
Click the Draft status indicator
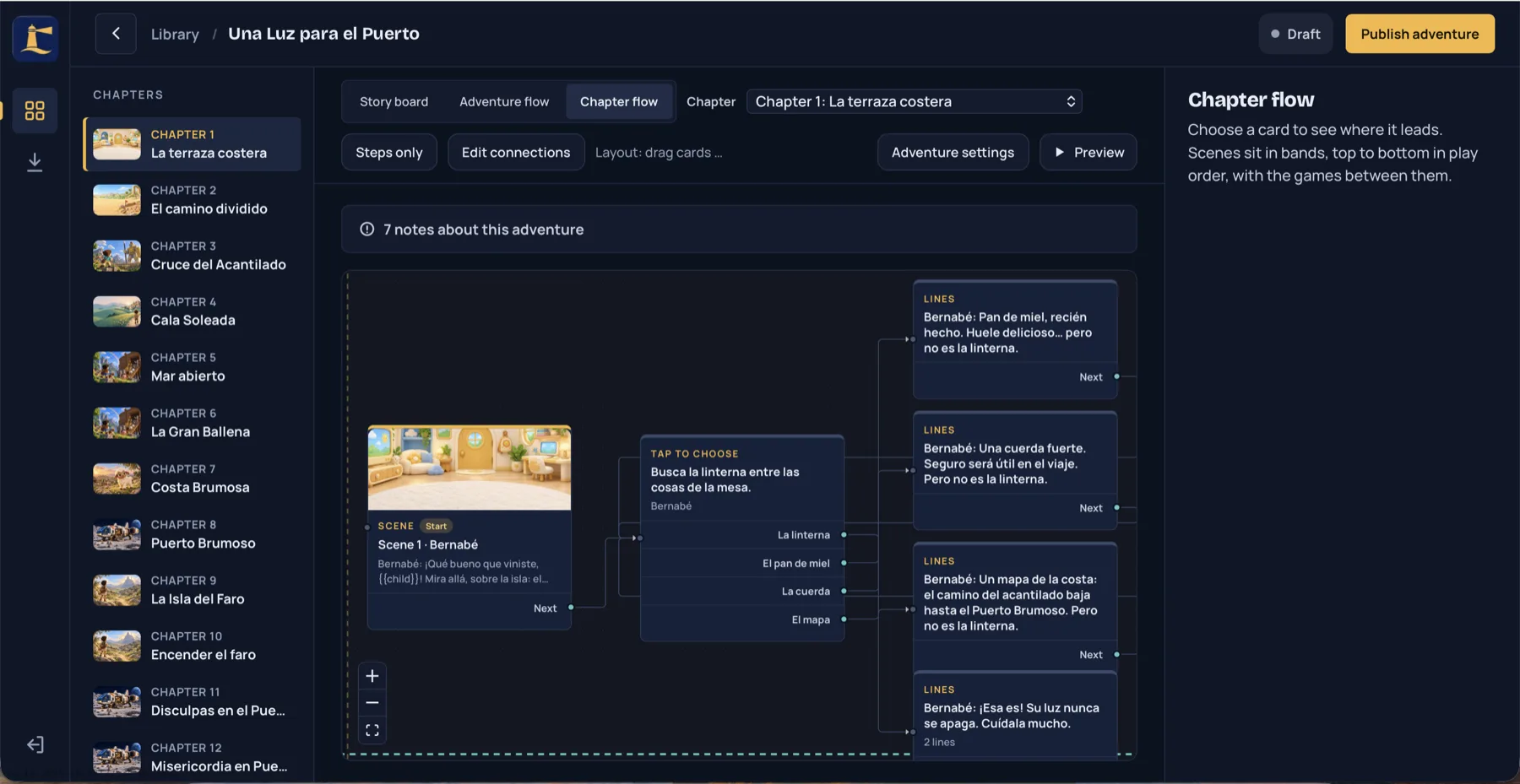coord(1295,34)
